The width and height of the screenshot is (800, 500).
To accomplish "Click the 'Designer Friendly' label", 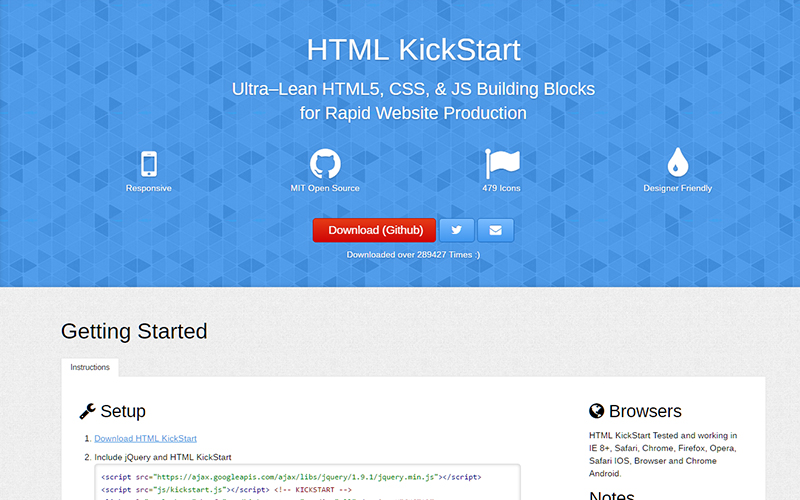I will tap(678, 188).
